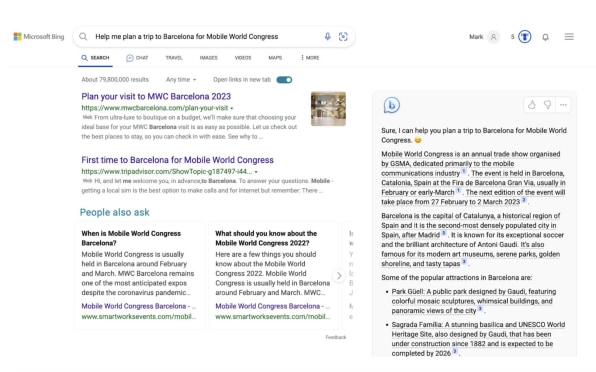This screenshot has width=596, height=372.
Task: Open First time to Barcelona tripadvisor result
Action: click(178, 160)
